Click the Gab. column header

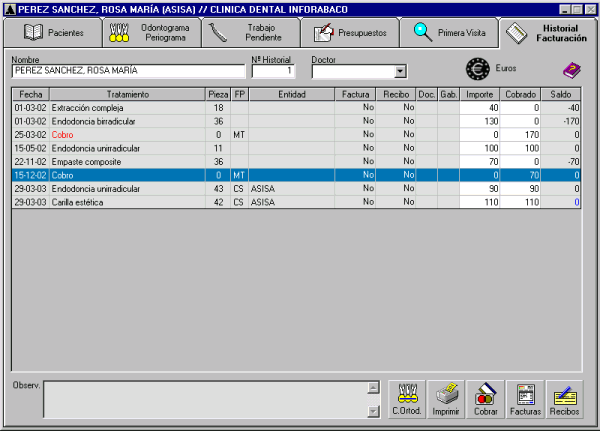[x=449, y=94]
